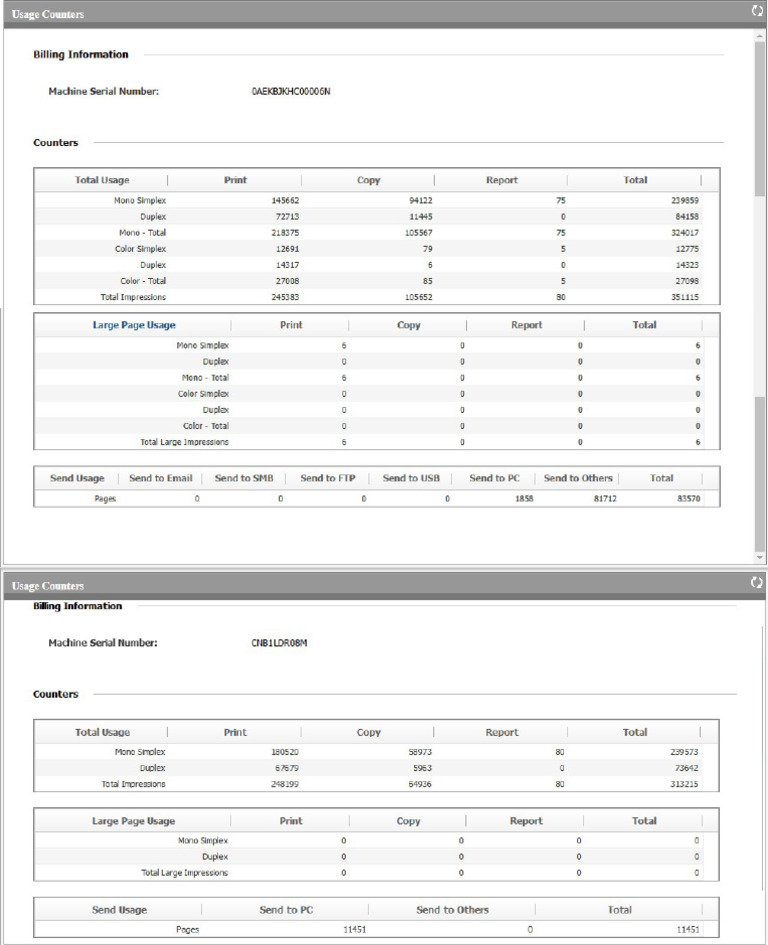Click the refresh icon in lower Usage Counters header
Viewport: 768px width, 945px height.
757,582
